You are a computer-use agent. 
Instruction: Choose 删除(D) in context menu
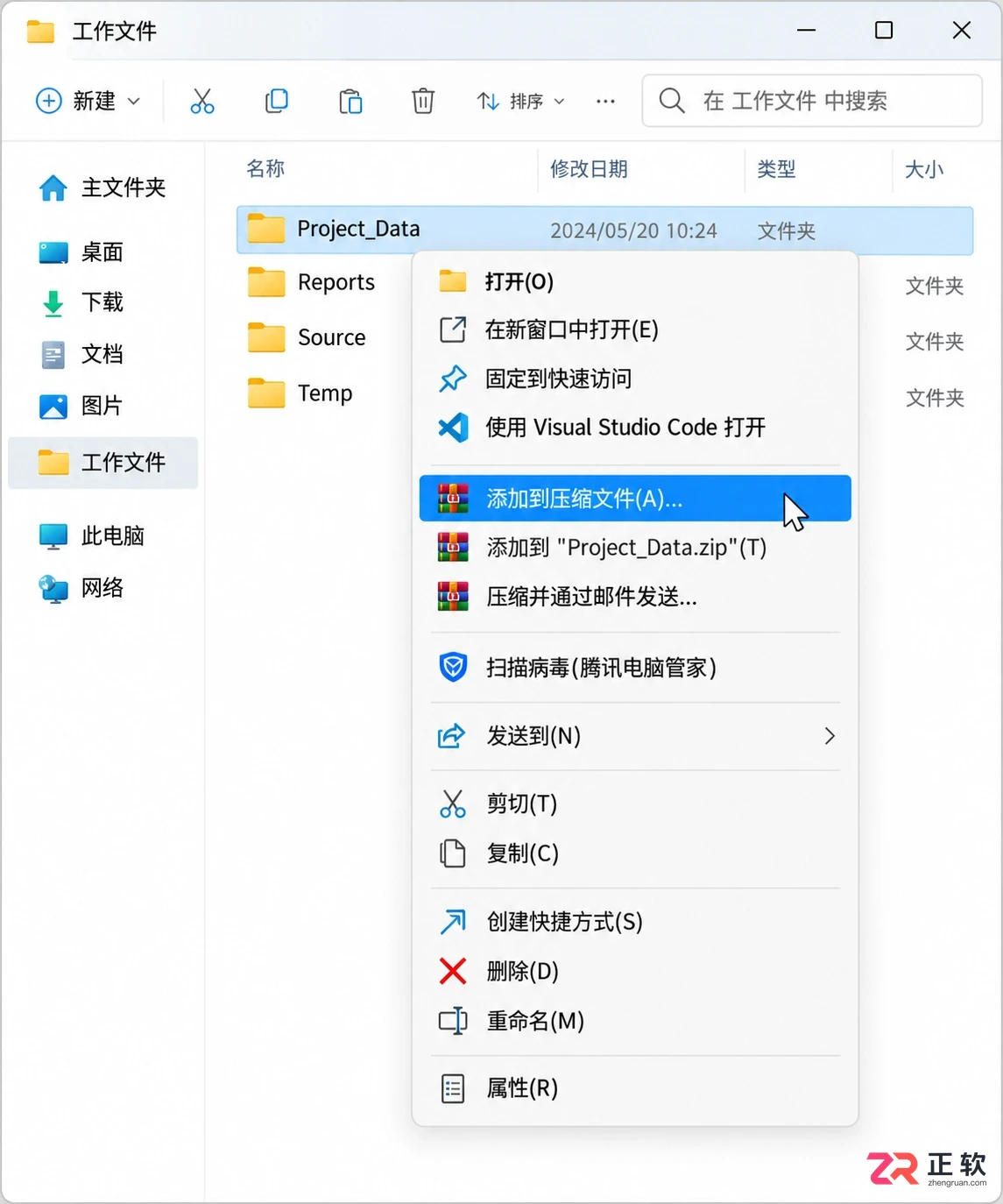tap(635, 971)
